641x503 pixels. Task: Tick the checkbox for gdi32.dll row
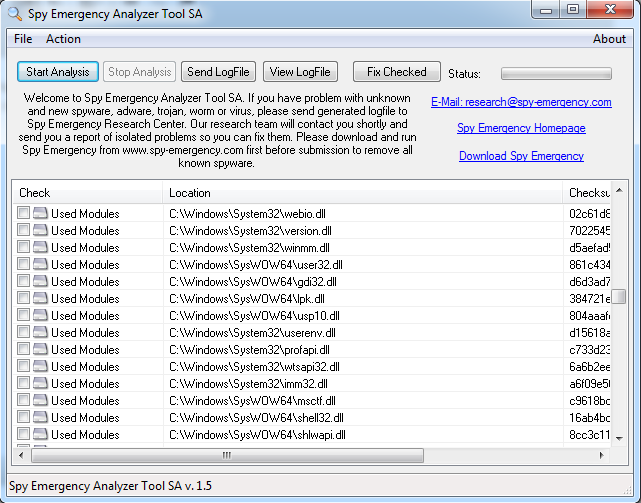pyautogui.click(x=23, y=281)
